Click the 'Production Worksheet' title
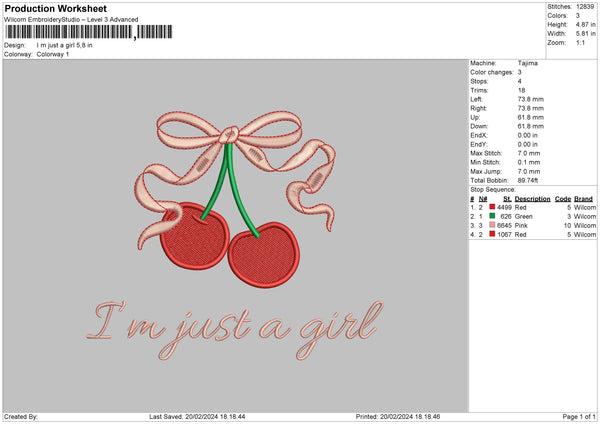600x424 pixels. point(55,8)
